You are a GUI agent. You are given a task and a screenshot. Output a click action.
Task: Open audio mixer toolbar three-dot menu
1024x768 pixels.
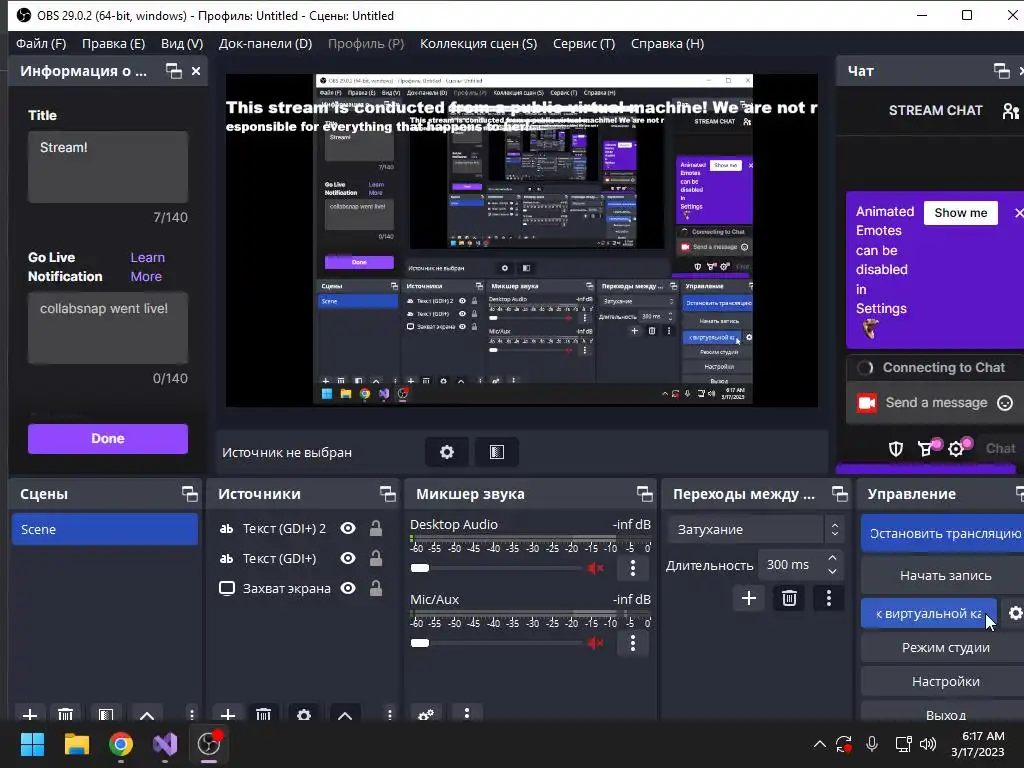466,713
